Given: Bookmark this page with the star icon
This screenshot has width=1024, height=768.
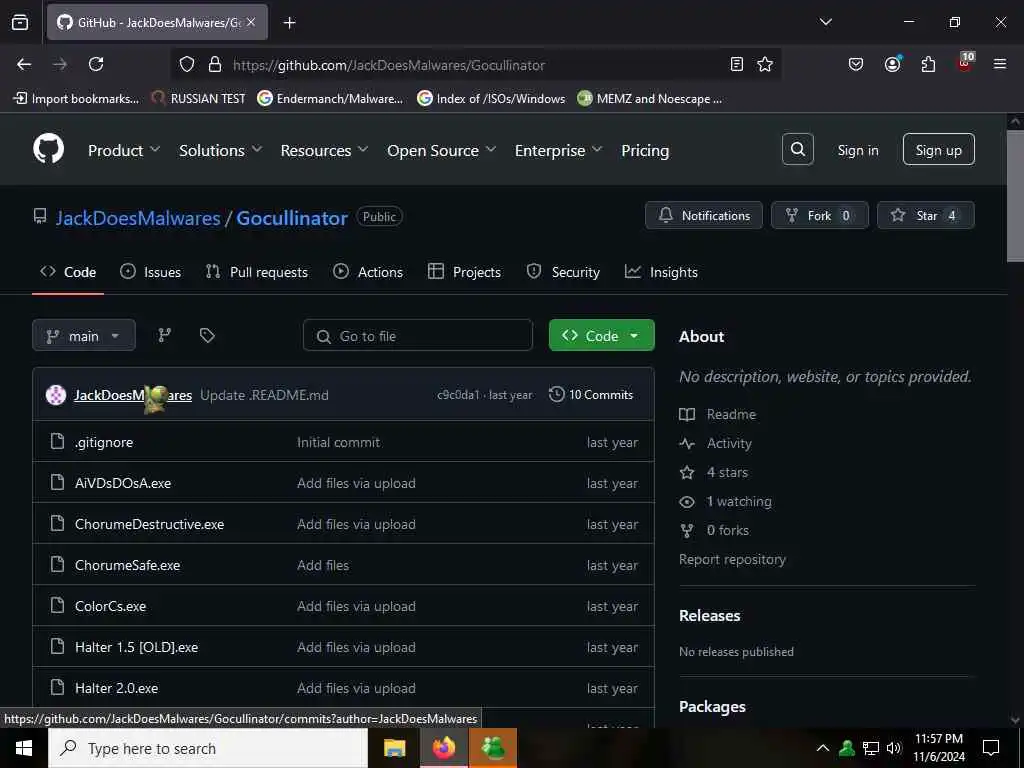Looking at the screenshot, I should click(765, 64).
